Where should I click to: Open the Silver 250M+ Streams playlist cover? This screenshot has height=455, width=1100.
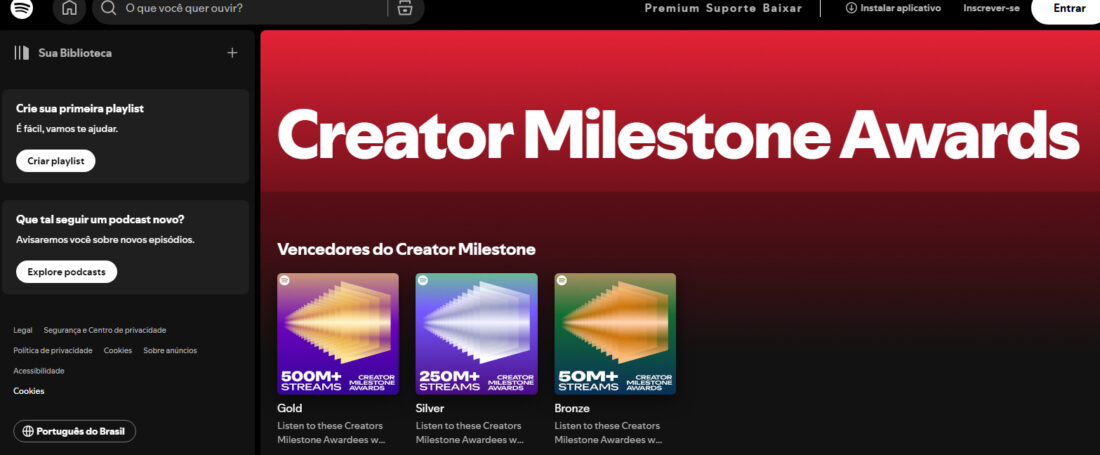(x=476, y=334)
